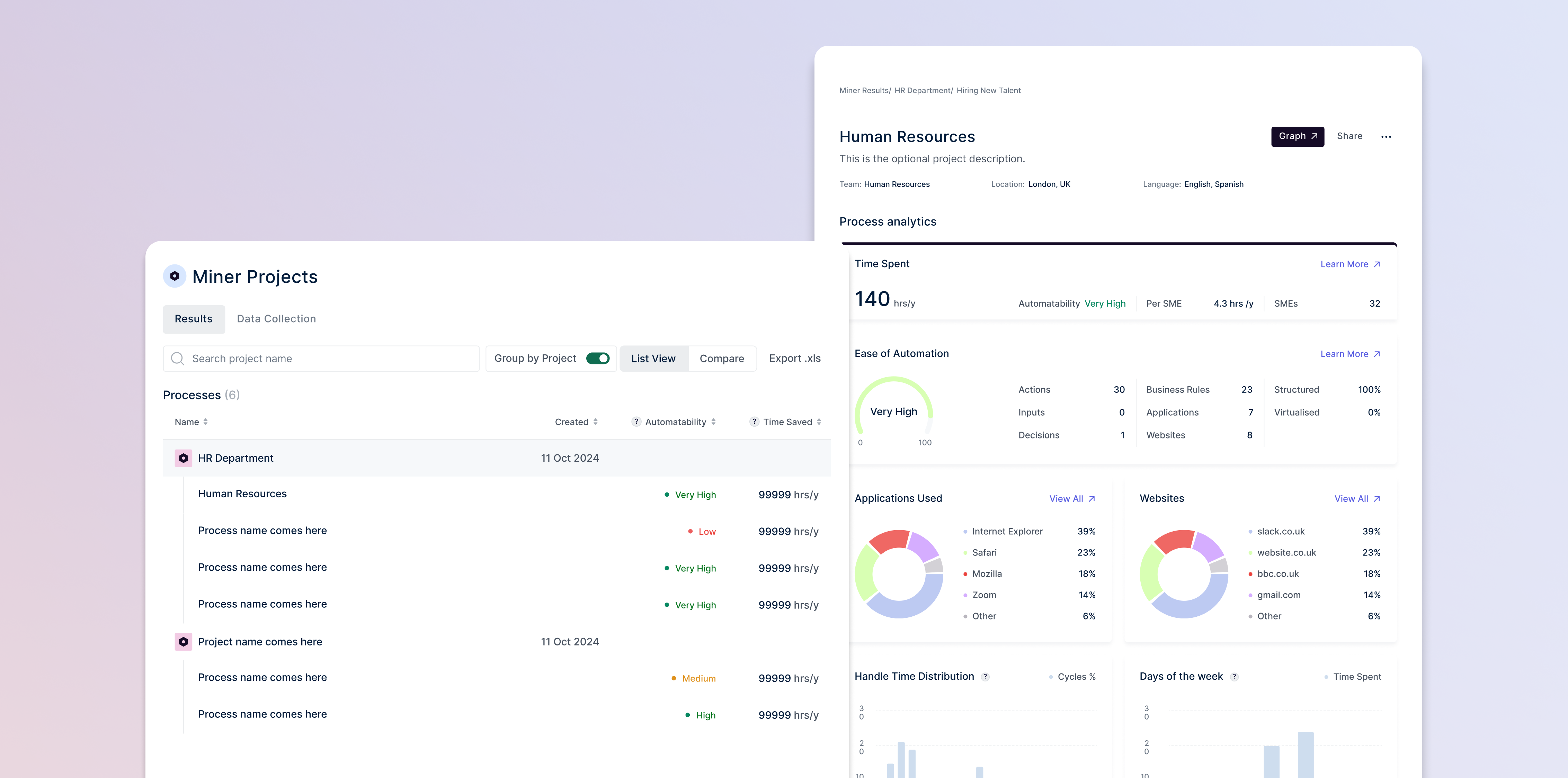The image size is (1568, 778).
Task: Click the Miner Projects hexagon logo icon
Action: coord(175,276)
